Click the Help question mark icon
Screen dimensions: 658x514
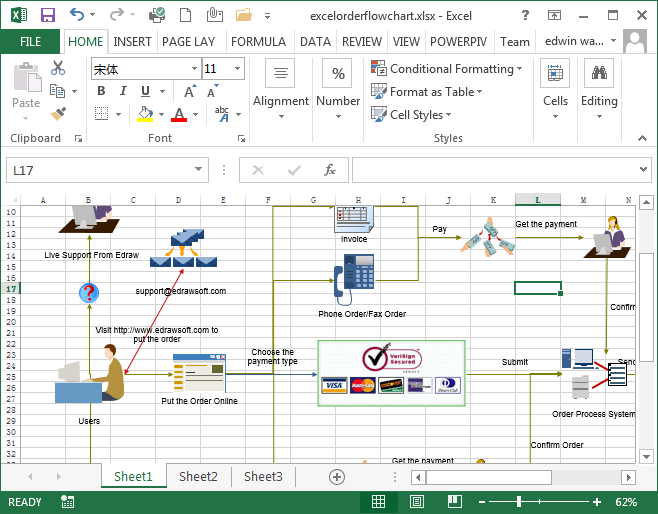527,15
